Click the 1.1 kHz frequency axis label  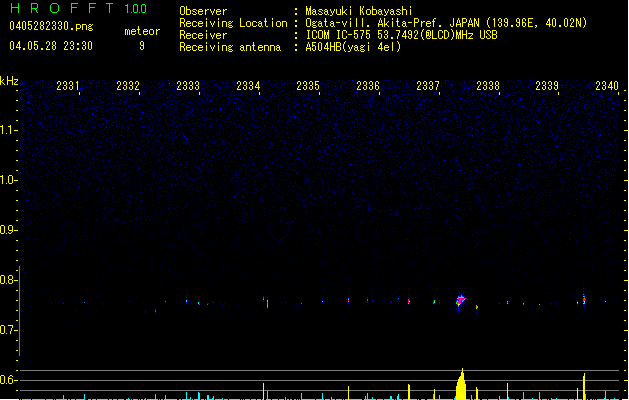(7, 130)
